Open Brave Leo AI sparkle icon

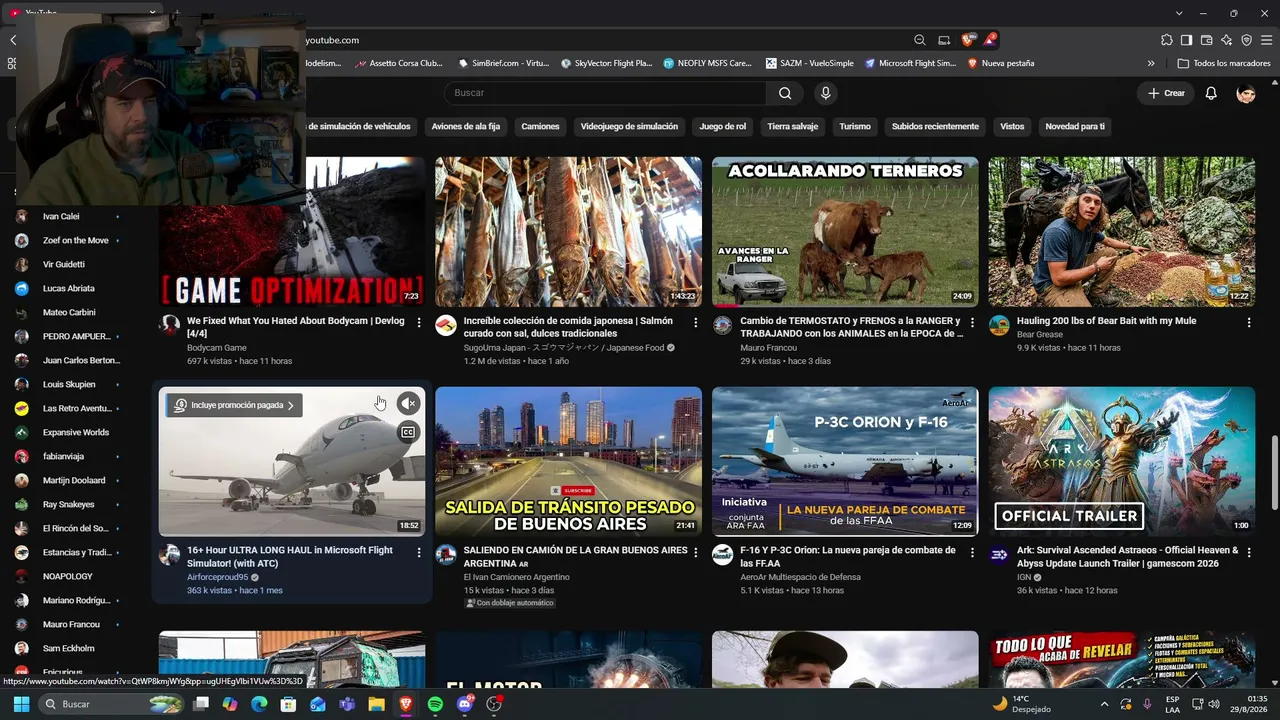point(1227,40)
